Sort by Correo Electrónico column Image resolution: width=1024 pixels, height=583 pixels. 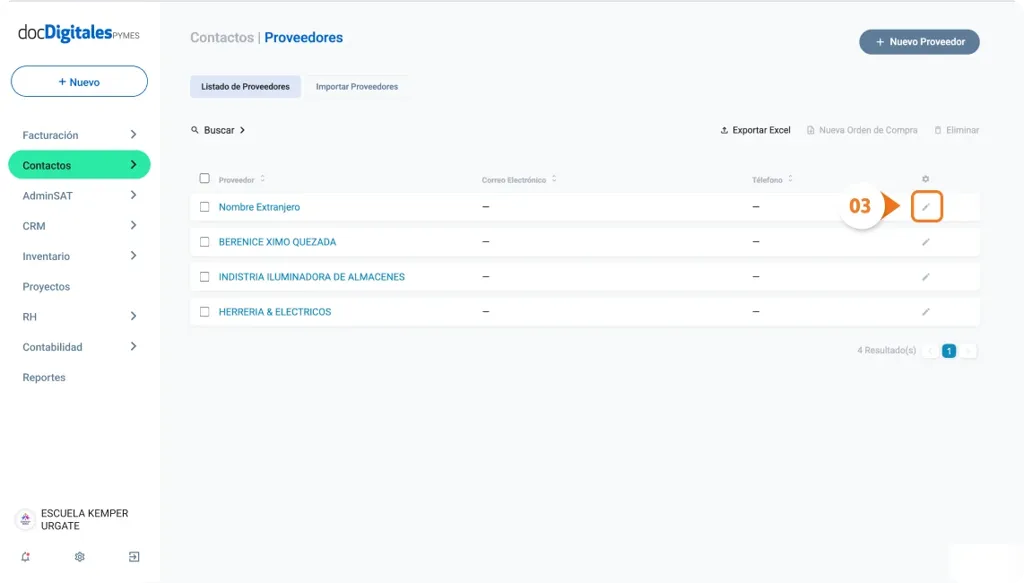[x=553, y=180]
